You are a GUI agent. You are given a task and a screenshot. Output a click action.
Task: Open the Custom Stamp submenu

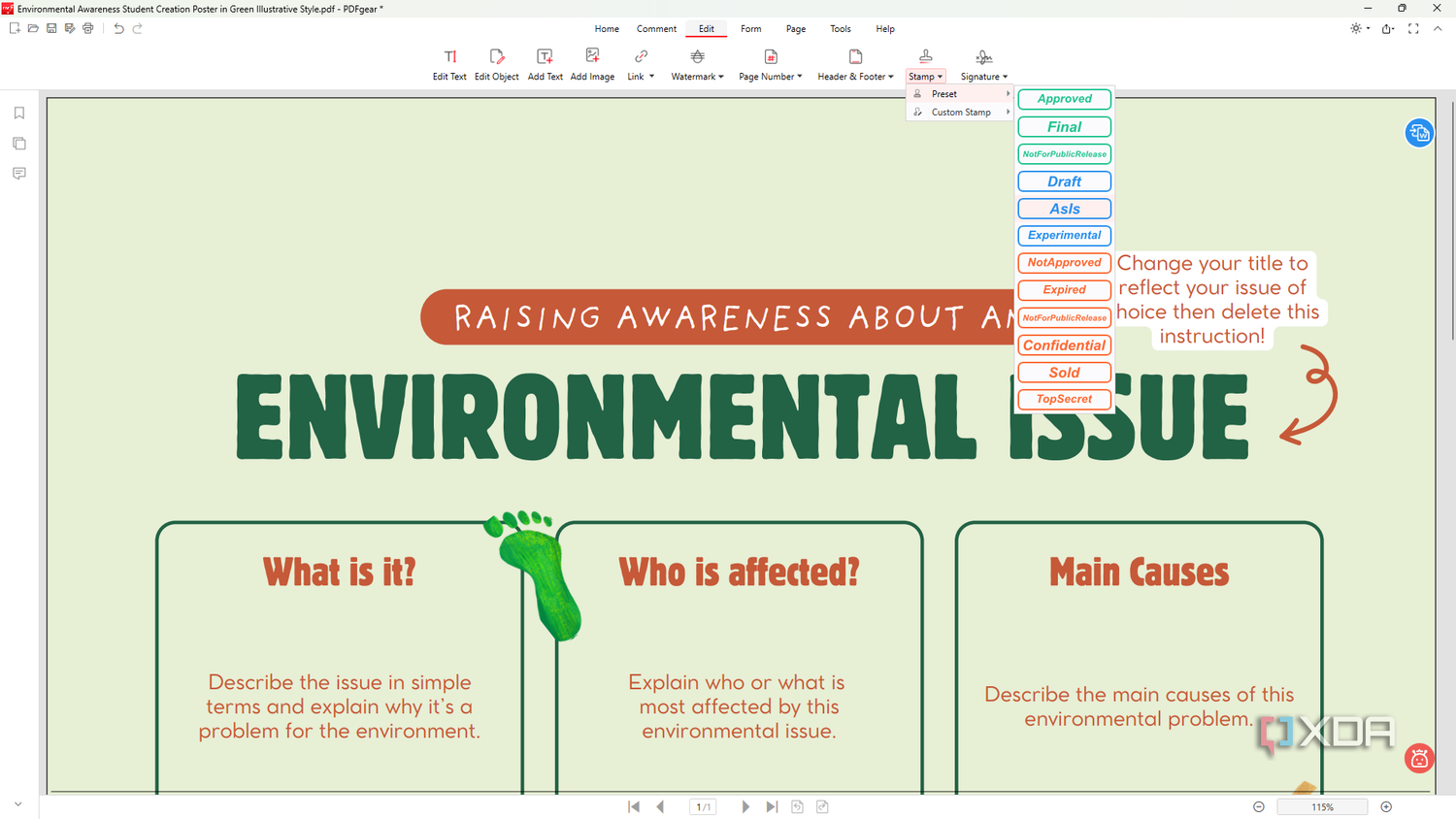(961, 113)
